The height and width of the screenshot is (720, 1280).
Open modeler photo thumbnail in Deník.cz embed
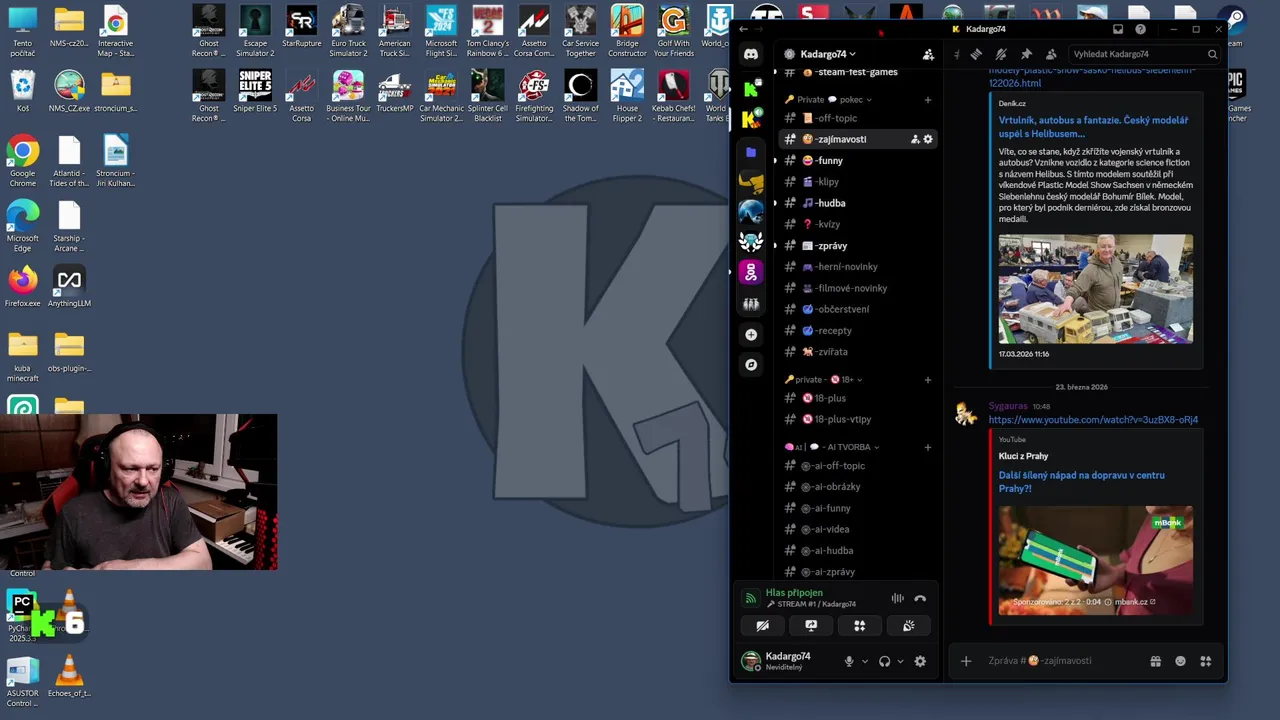point(1095,289)
